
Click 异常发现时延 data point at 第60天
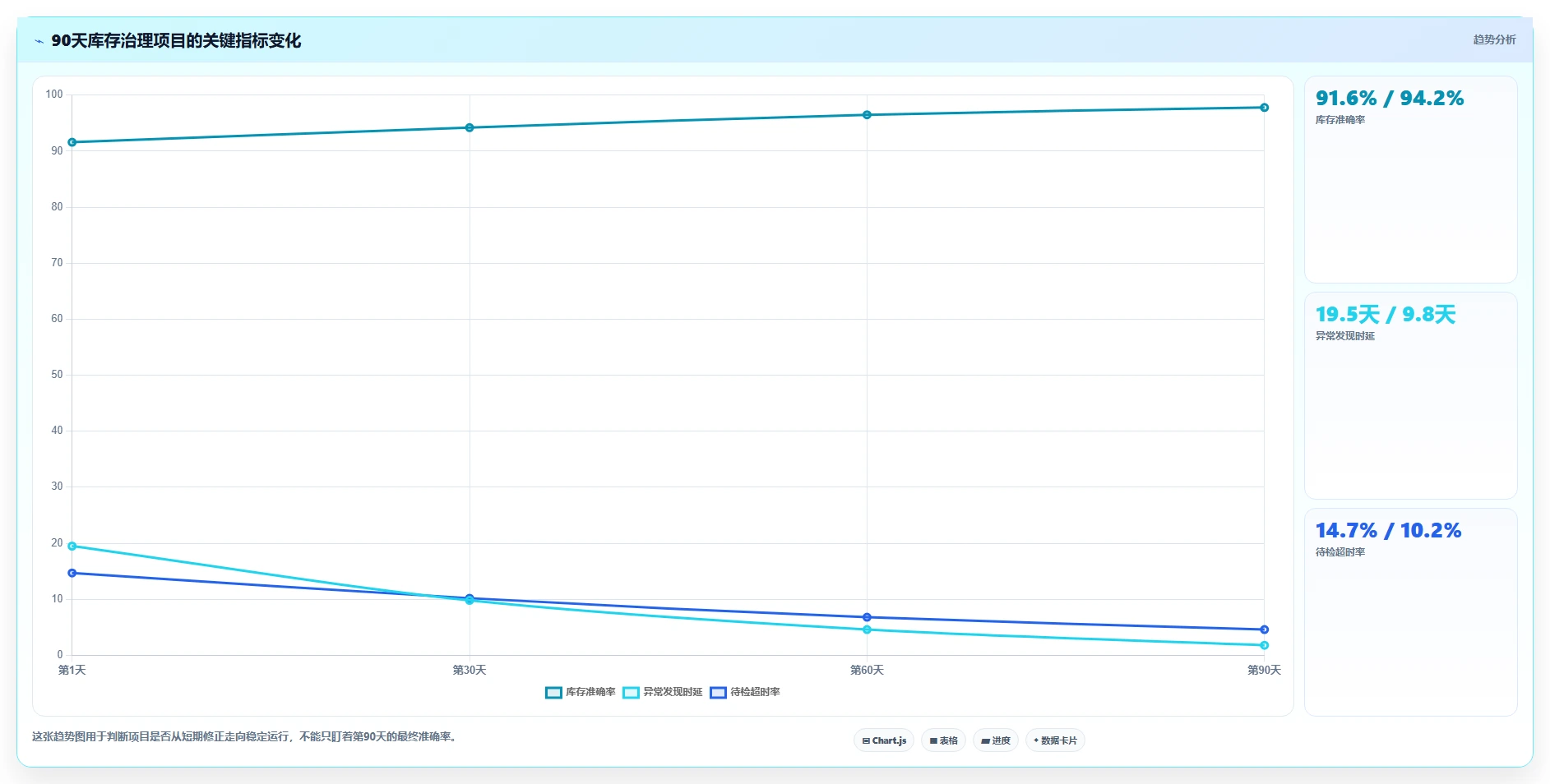click(x=867, y=630)
